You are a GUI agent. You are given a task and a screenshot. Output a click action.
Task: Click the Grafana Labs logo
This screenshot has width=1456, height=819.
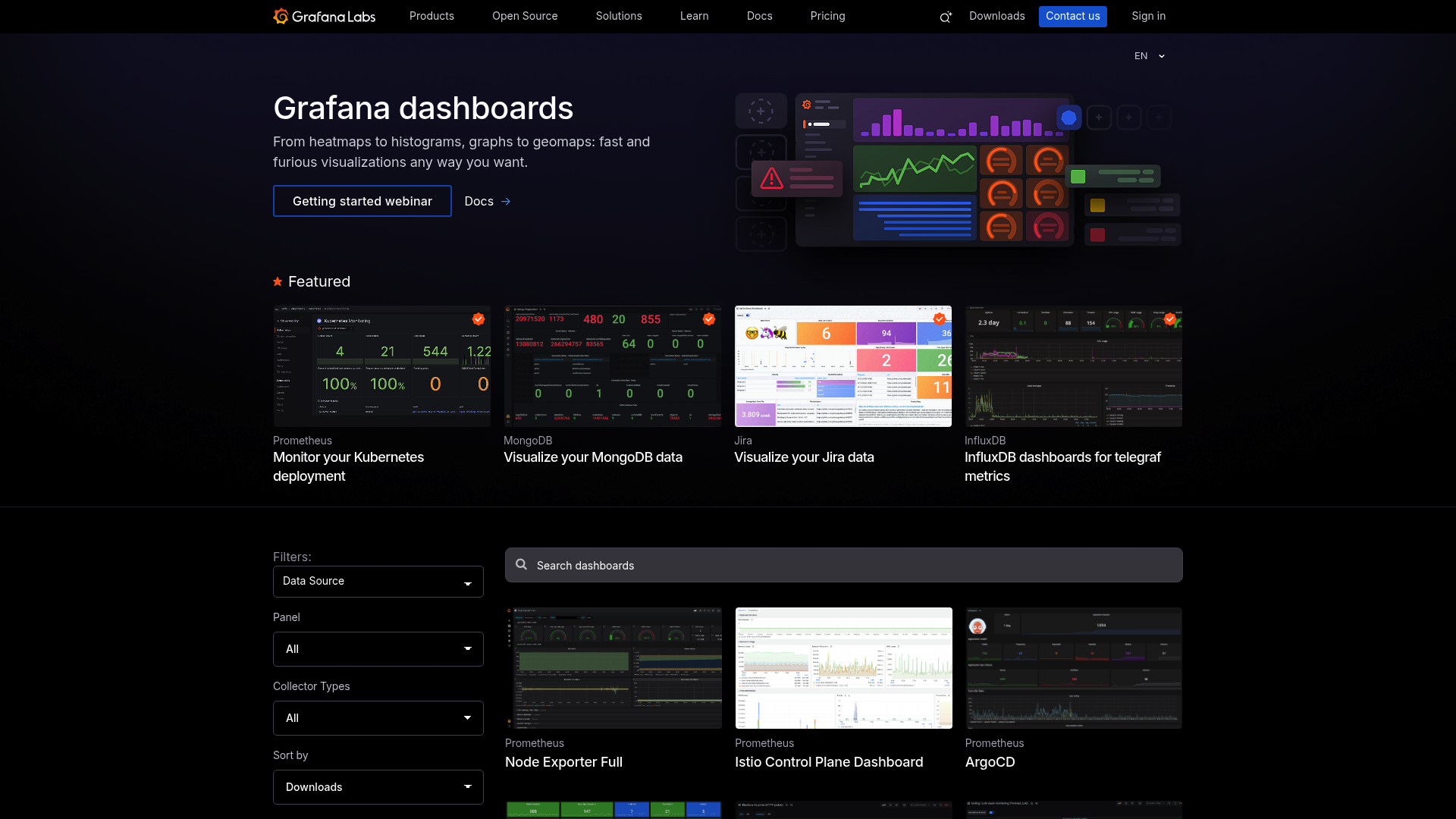(324, 16)
